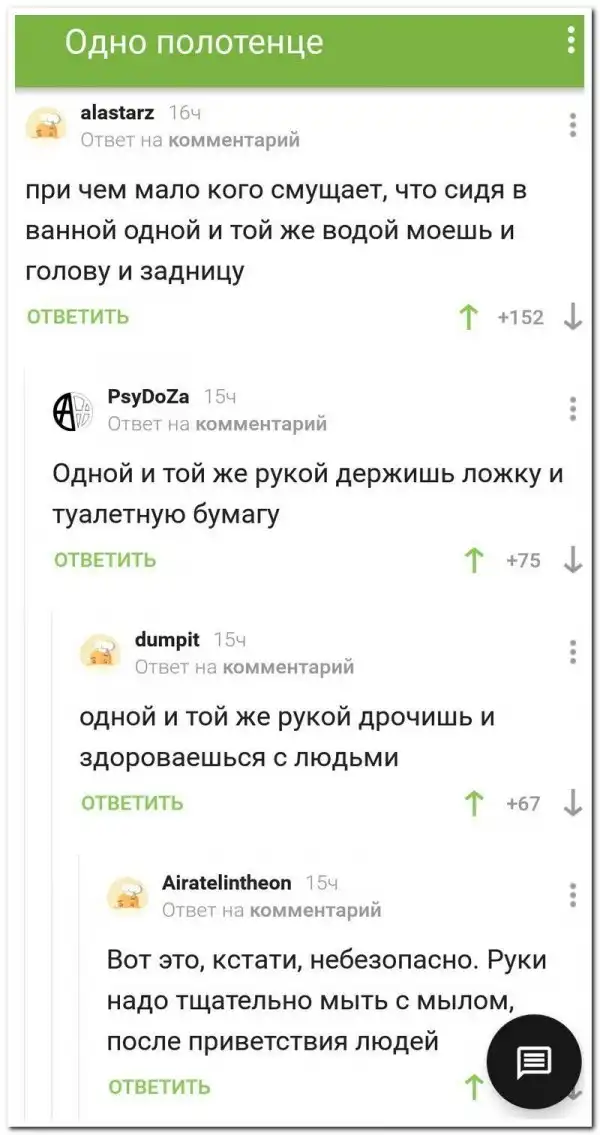Open options menu for PsyDoZa's comment

(x=573, y=409)
